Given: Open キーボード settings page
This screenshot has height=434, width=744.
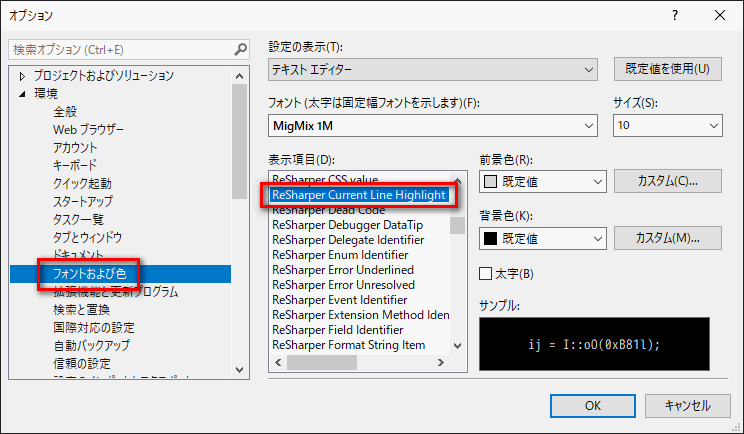Looking at the screenshot, I should [x=74, y=165].
